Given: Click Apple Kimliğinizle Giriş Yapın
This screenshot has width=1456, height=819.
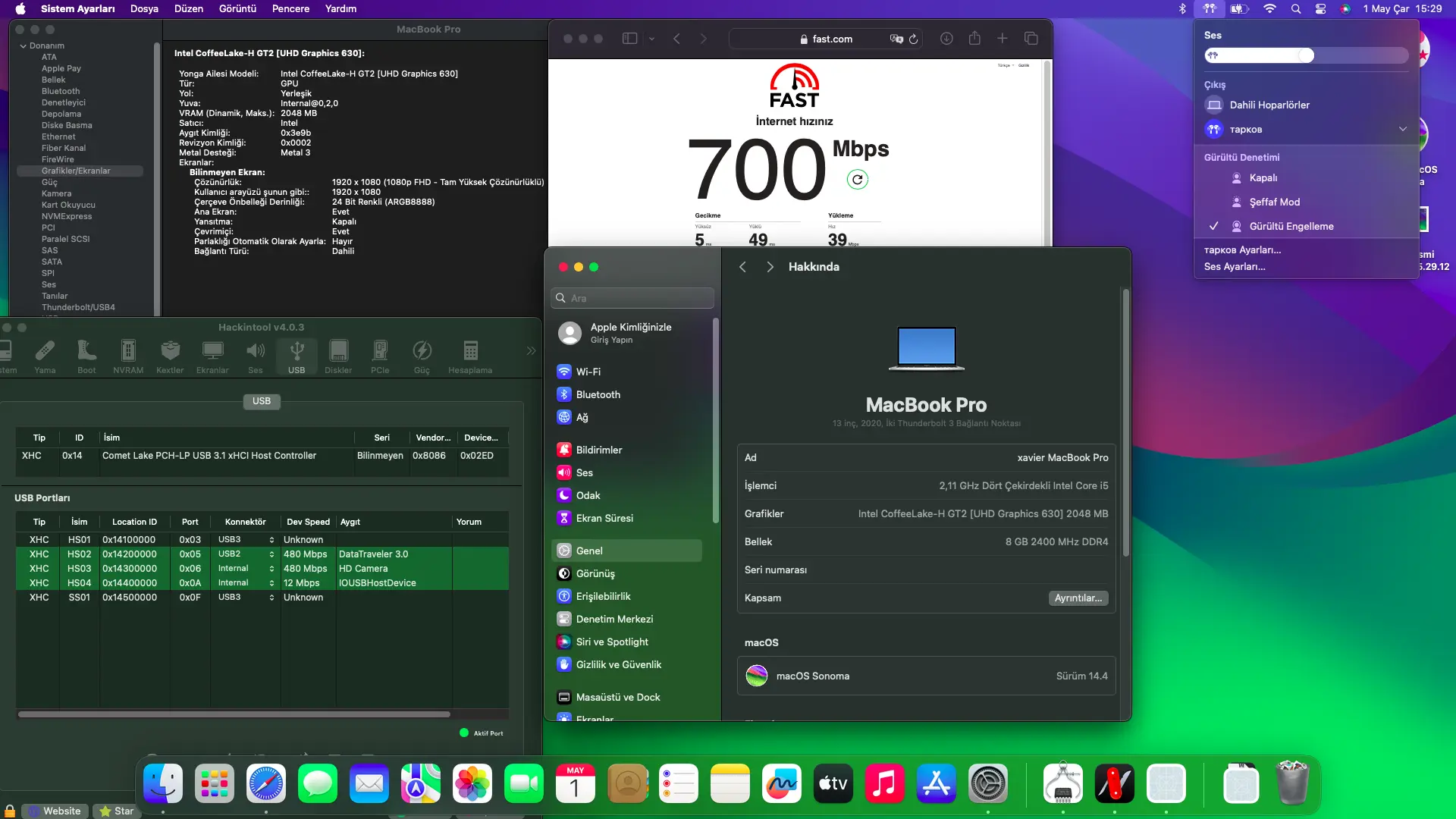Looking at the screenshot, I should pyautogui.click(x=631, y=333).
